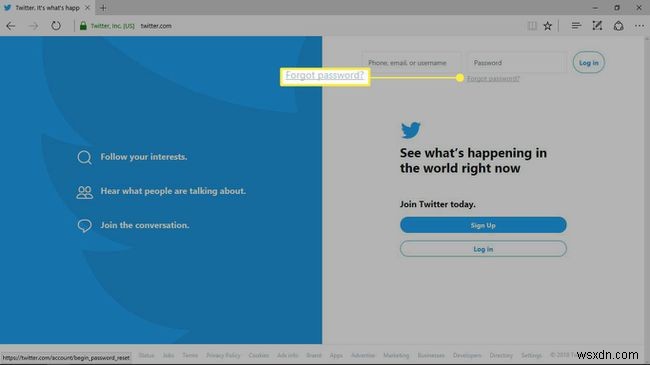This screenshot has width=650, height=365.
Task: Click the Twitter bird logo above headline
Action: [411, 130]
